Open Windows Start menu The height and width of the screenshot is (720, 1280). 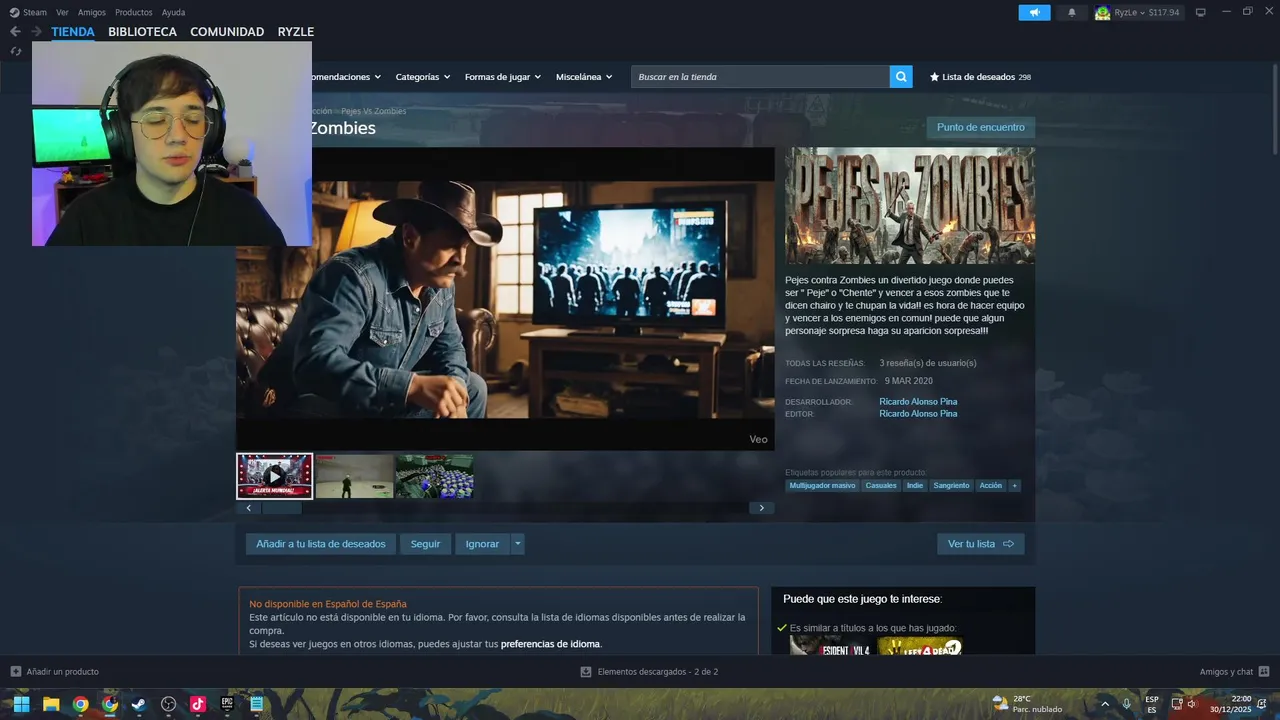21,704
